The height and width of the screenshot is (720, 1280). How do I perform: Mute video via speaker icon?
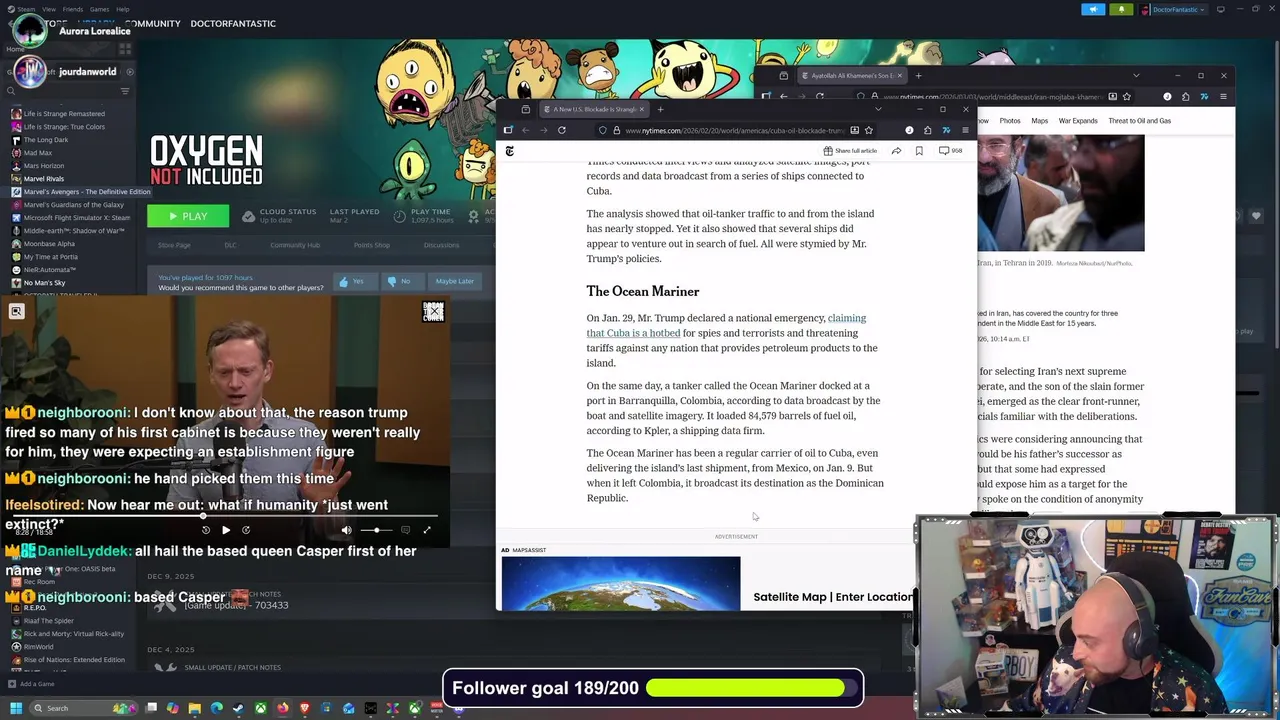pyautogui.click(x=346, y=530)
